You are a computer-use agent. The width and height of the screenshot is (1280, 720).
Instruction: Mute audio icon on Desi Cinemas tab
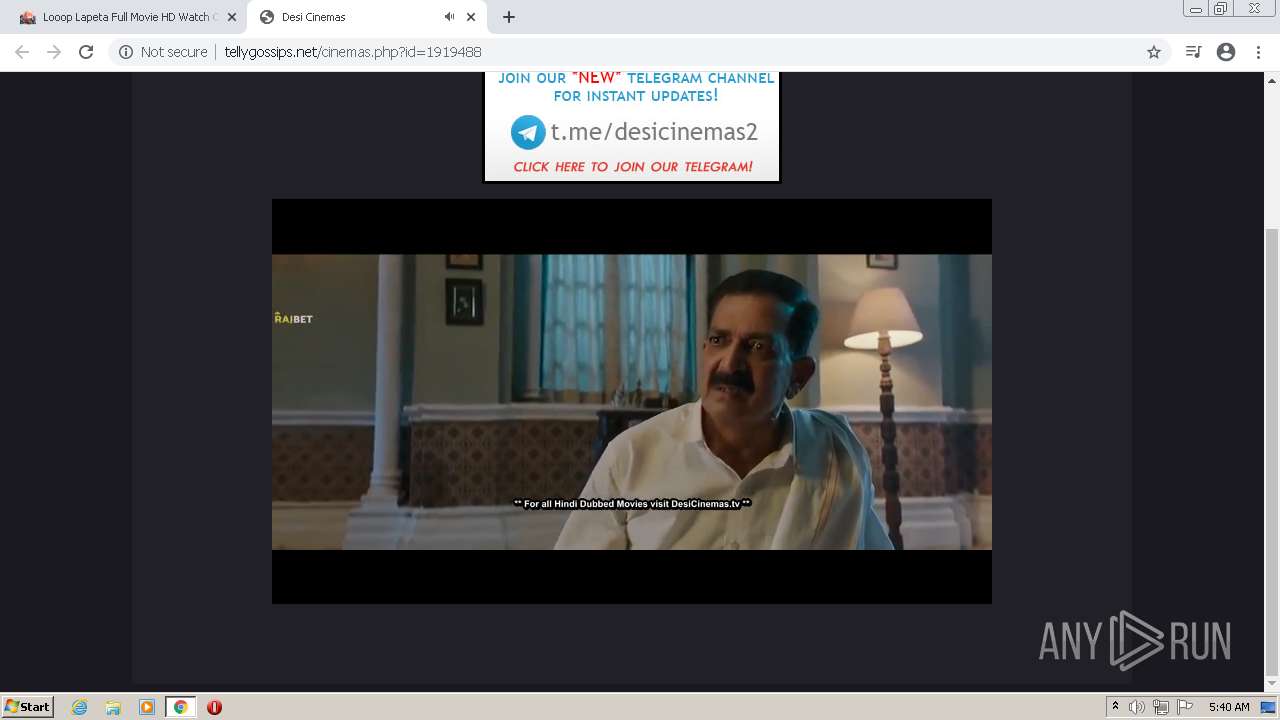coord(449,17)
